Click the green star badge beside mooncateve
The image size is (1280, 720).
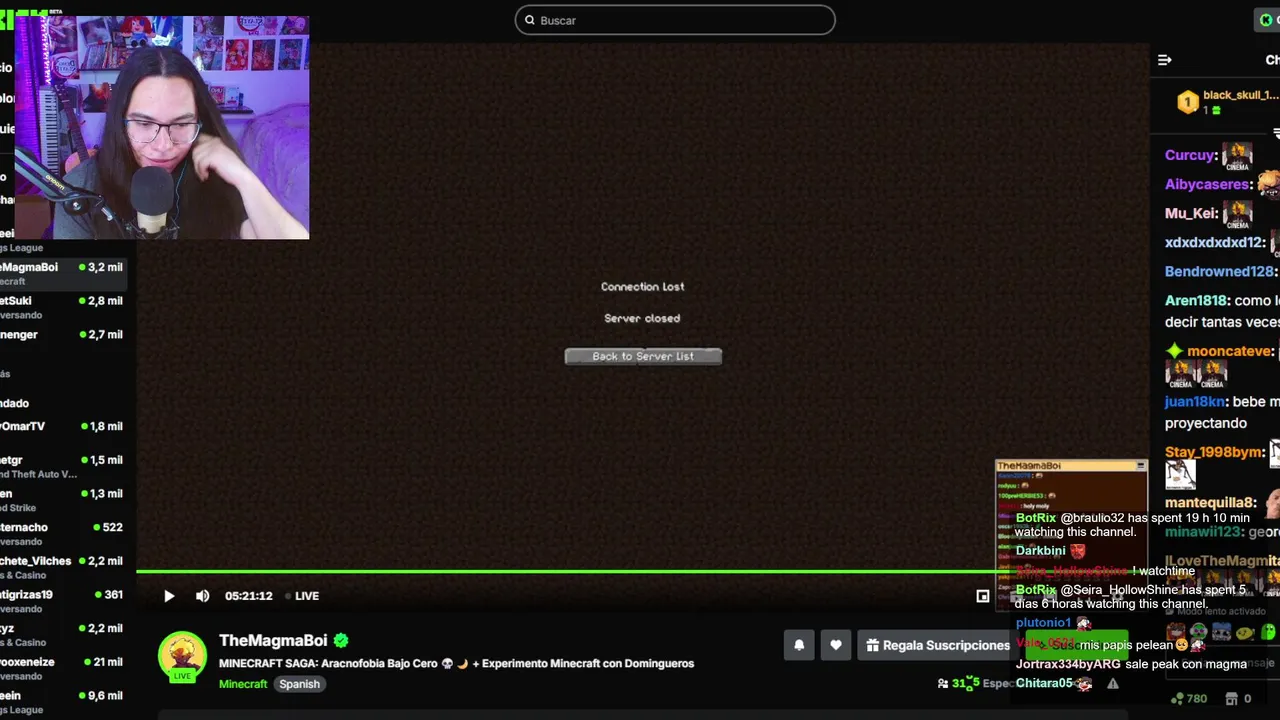coord(1174,351)
